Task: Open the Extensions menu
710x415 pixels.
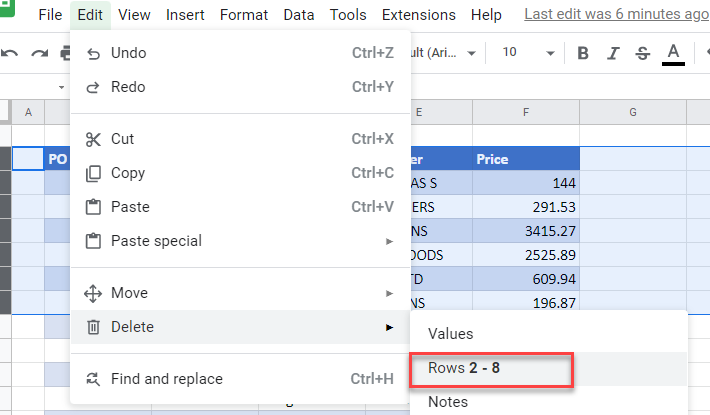Action: click(419, 15)
